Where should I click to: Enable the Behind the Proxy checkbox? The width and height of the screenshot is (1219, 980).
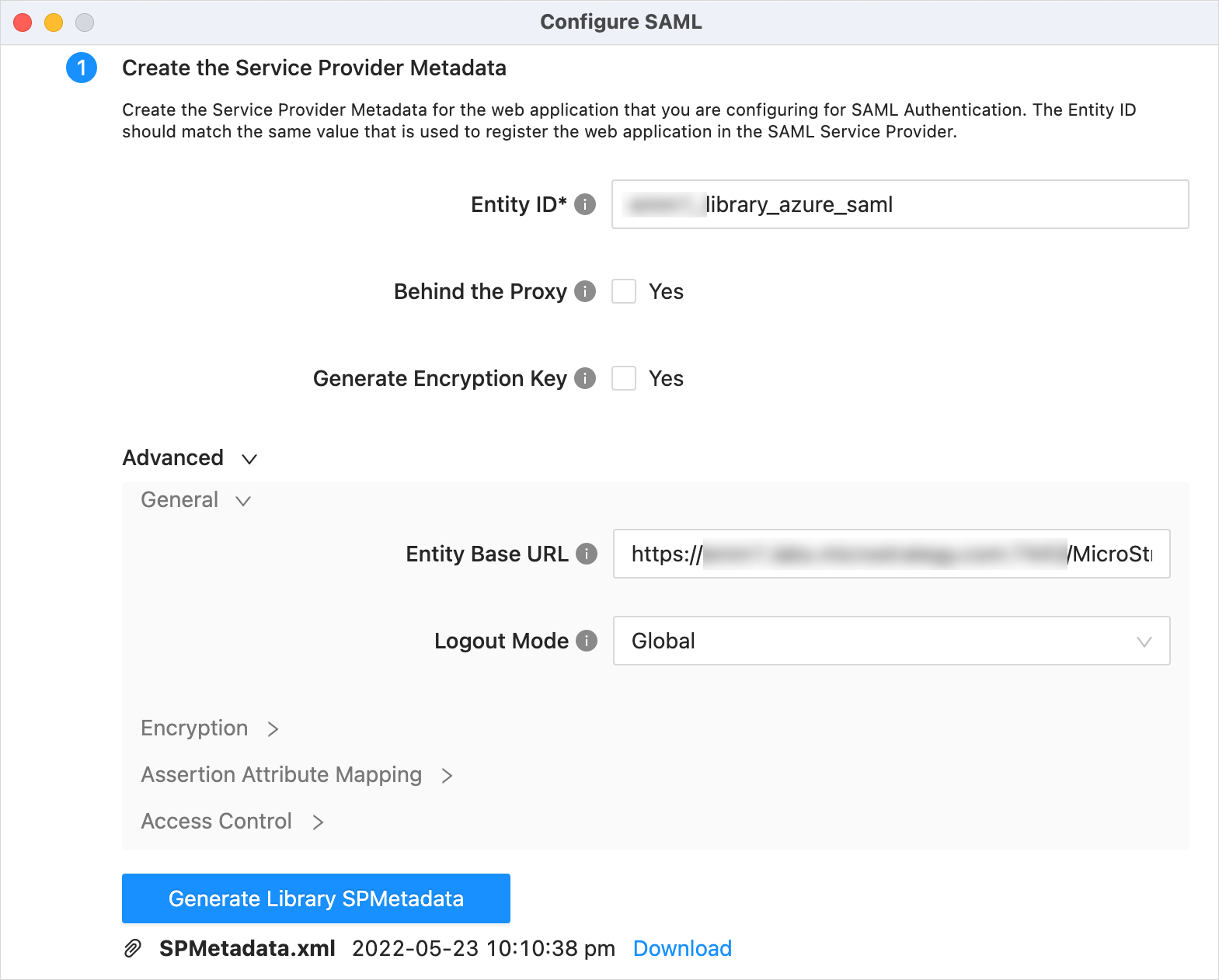pyautogui.click(x=624, y=291)
